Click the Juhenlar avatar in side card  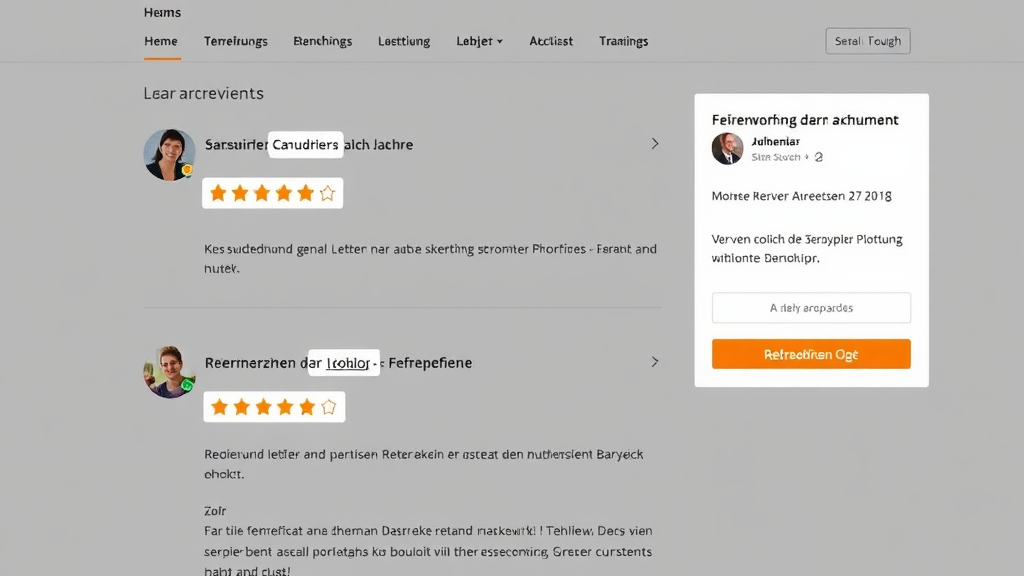(727, 148)
